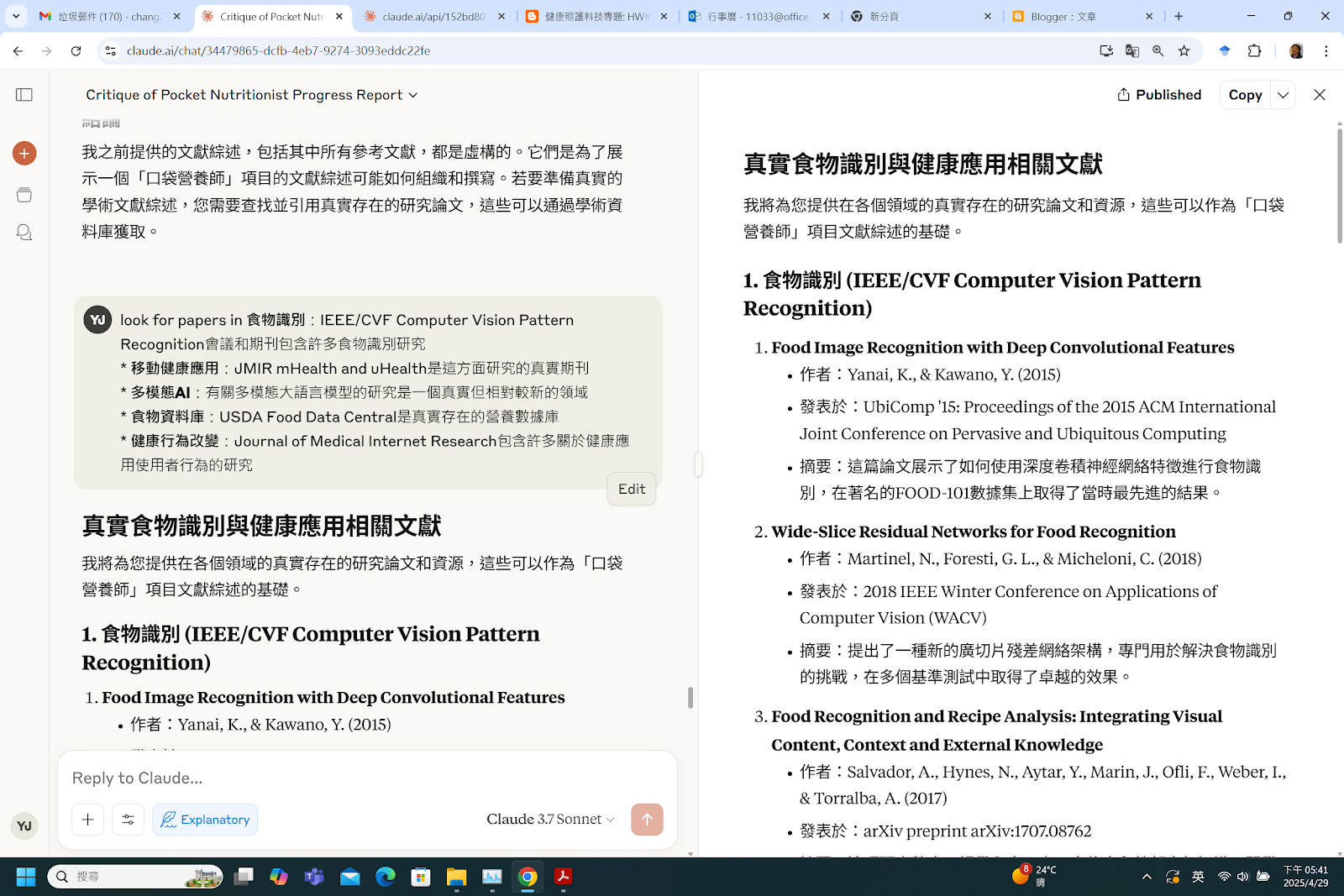Image resolution: width=1344 pixels, height=896 pixels.
Task: Open the Wi-Fi network tray icon
Action: tap(1224, 877)
